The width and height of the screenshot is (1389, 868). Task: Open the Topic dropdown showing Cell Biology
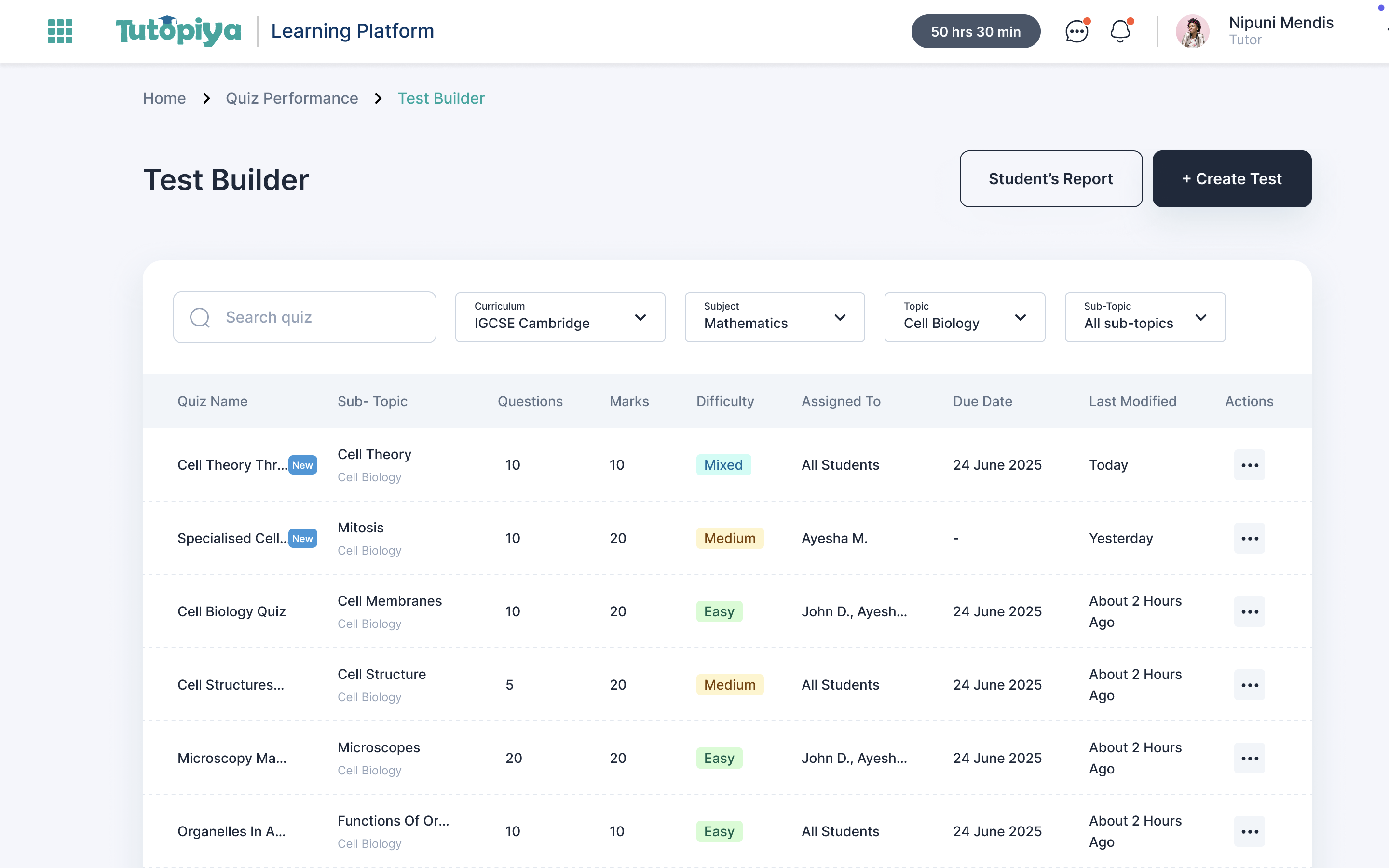point(1021,317)
